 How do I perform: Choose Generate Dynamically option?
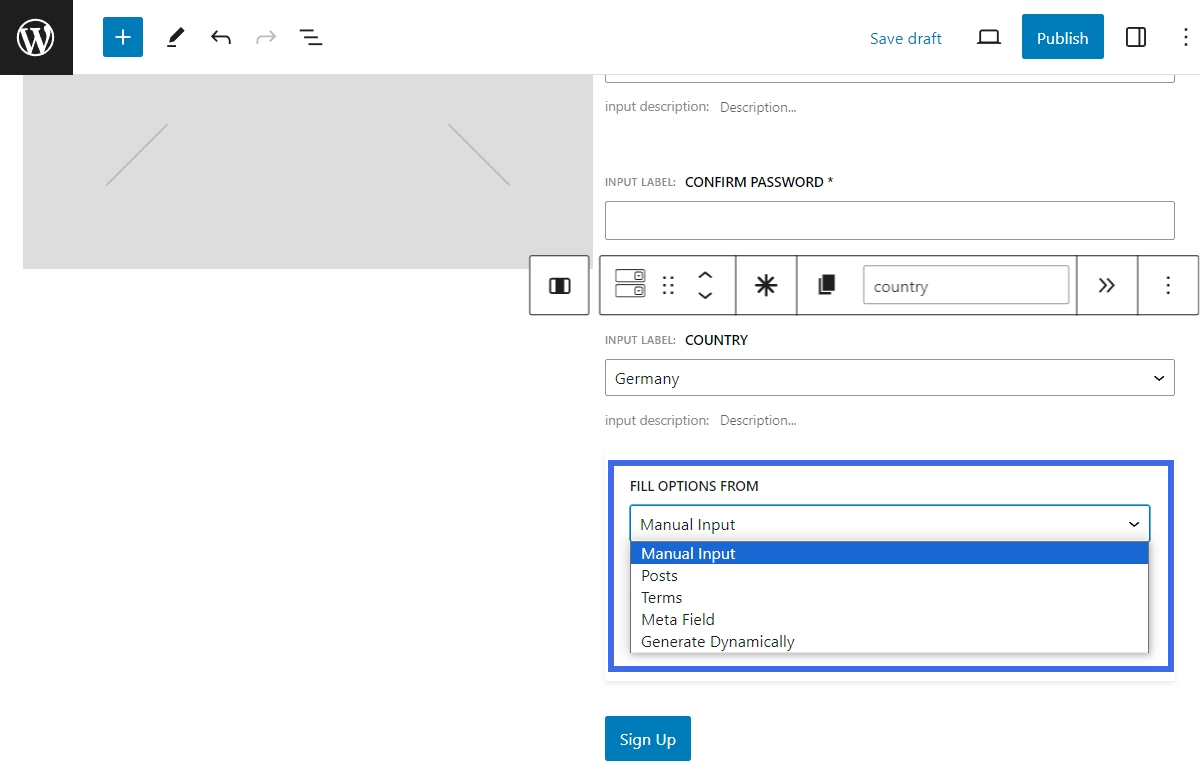point(718,642)
